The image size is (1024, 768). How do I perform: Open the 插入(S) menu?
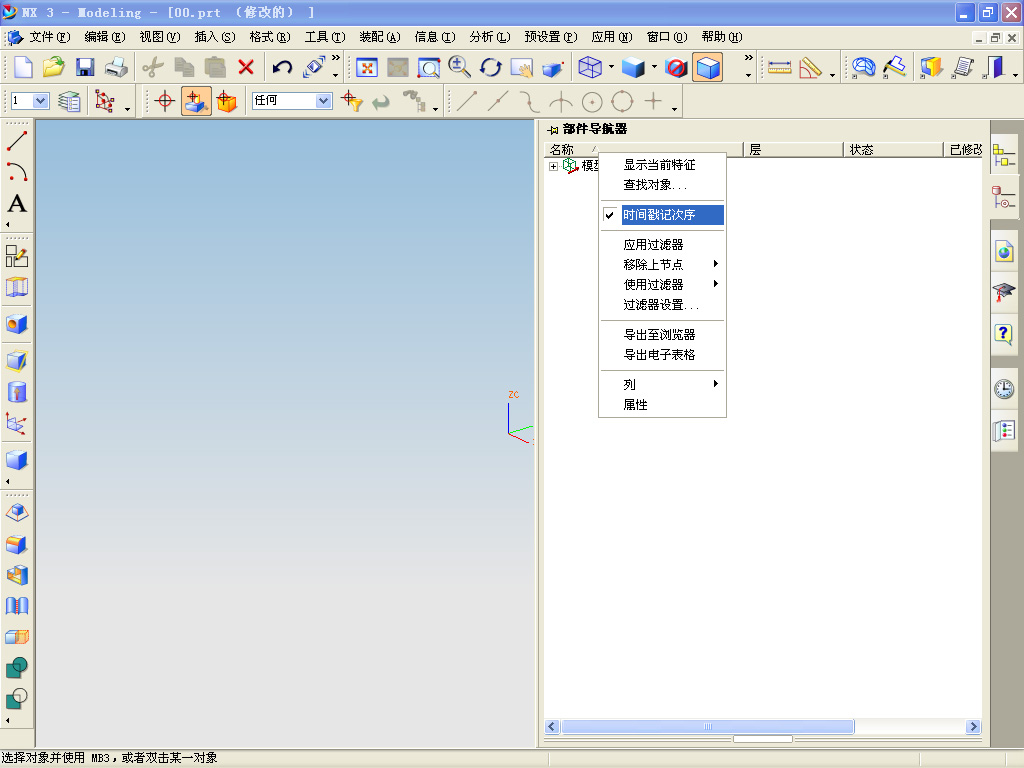(x=215, y=37)
